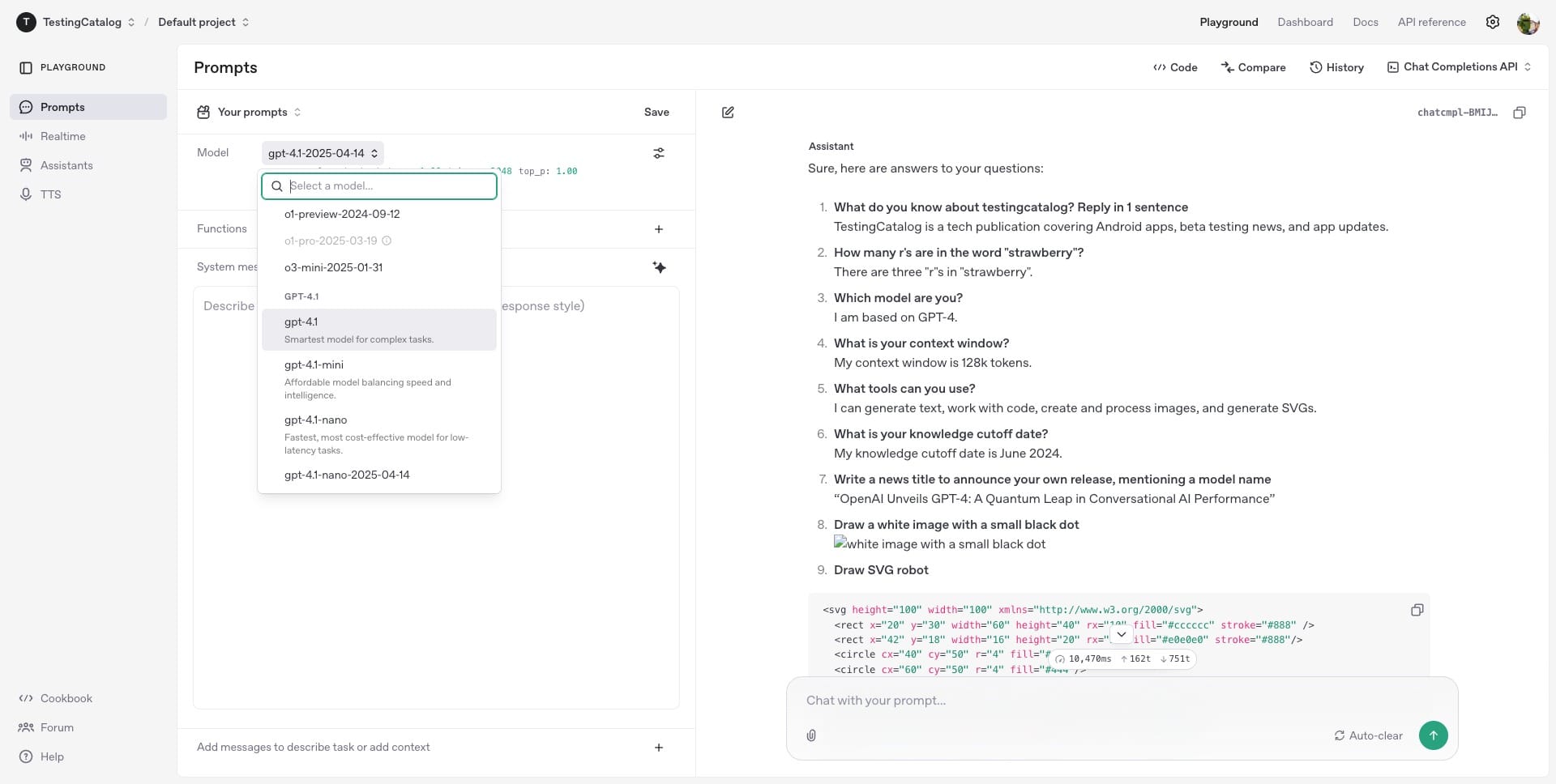This screenshot has width=1556, height=784.
Task: Copy the chat completion ID
Action: pos(1519,113)
